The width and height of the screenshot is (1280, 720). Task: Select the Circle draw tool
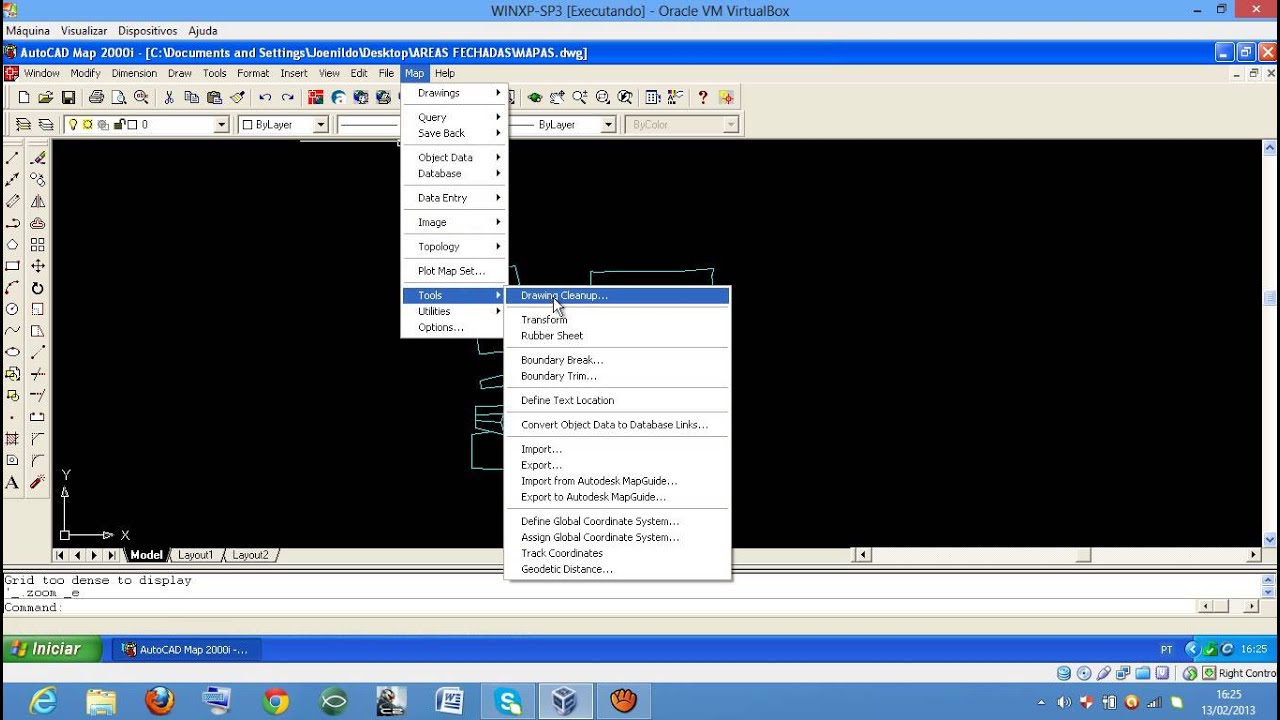click(x=12, y=309)
